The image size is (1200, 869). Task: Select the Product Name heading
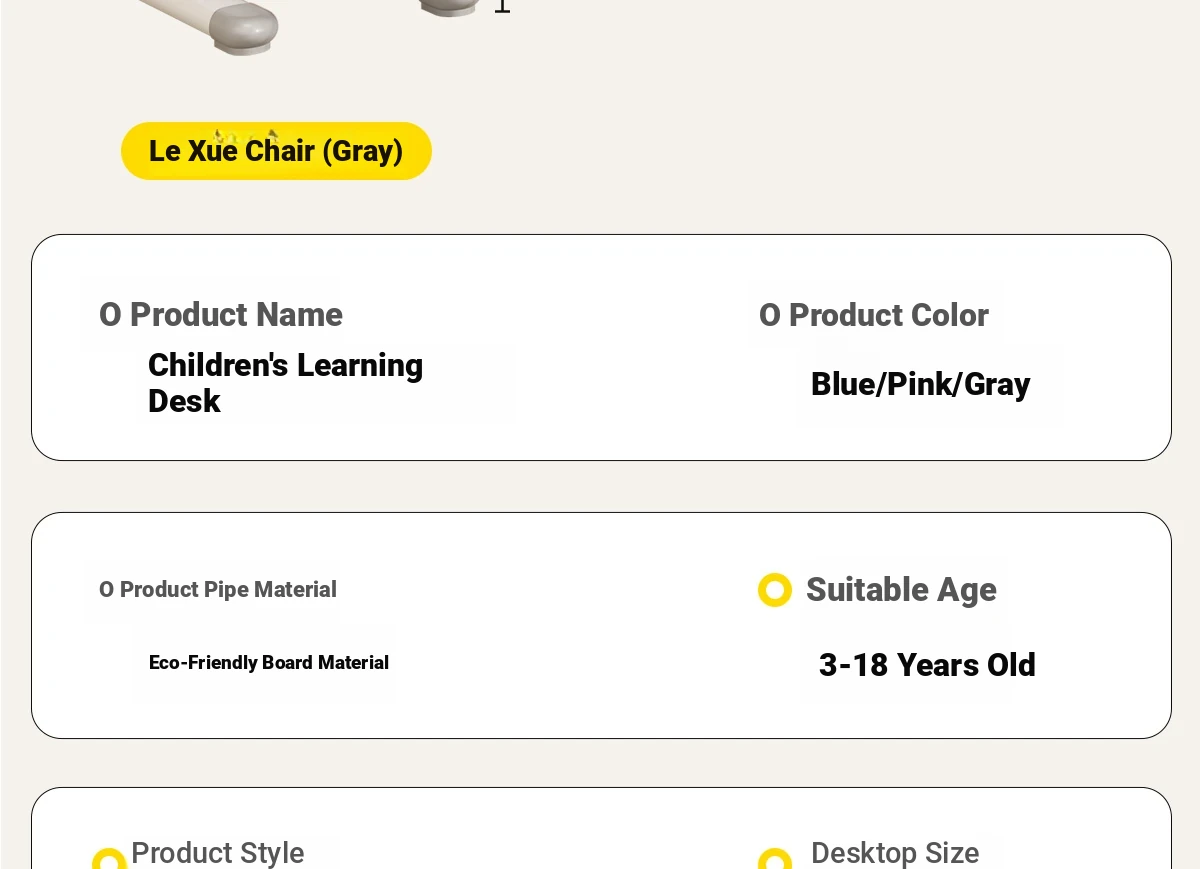click(236, 315)
